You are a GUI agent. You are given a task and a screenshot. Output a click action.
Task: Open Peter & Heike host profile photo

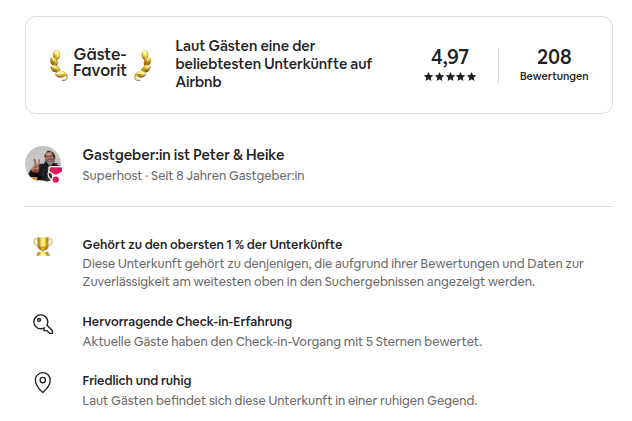tap(41, 162)
